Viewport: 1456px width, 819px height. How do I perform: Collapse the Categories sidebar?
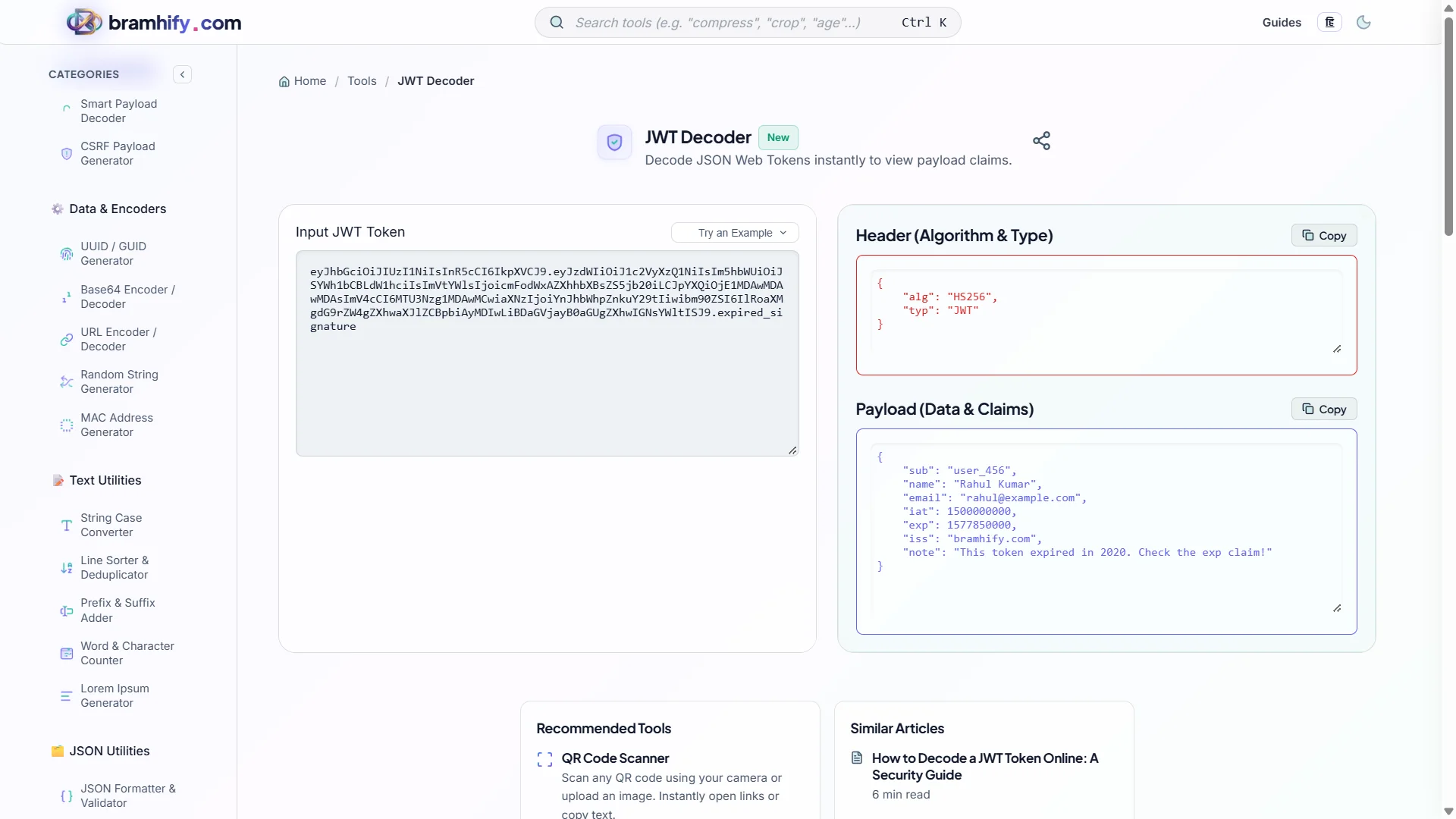click(x=182, y=74)
